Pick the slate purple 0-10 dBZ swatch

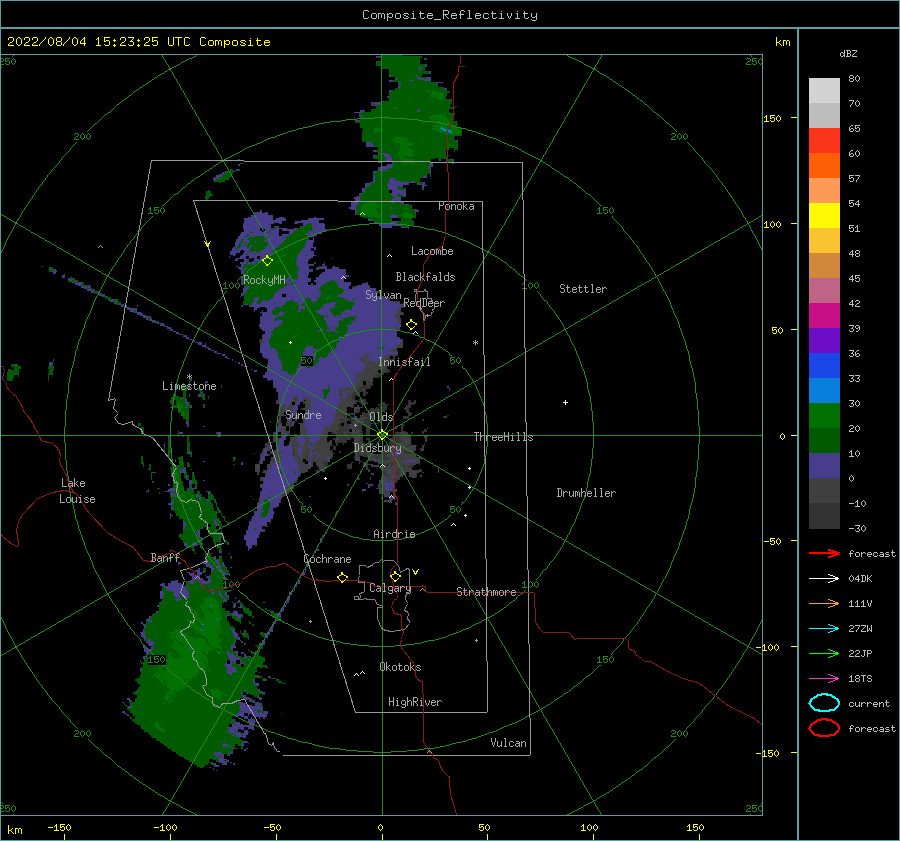click(824, 466)
